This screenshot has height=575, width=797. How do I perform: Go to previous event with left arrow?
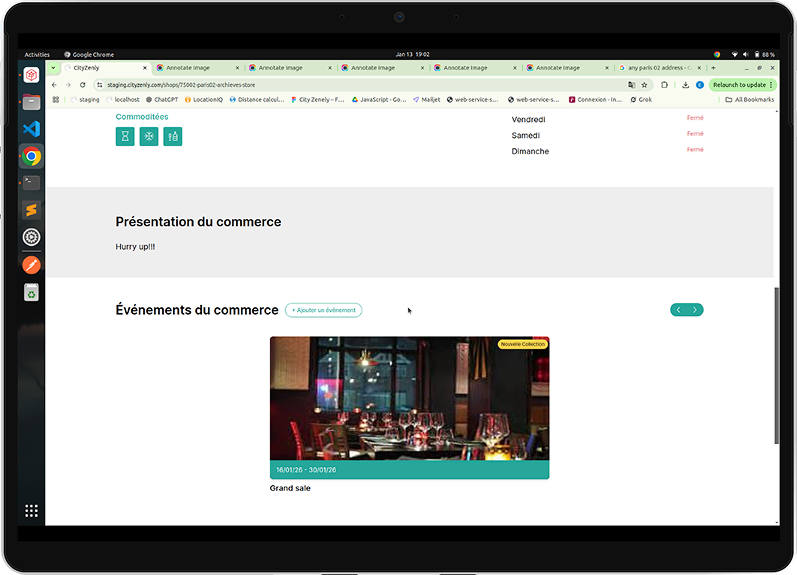coord(679,310)
